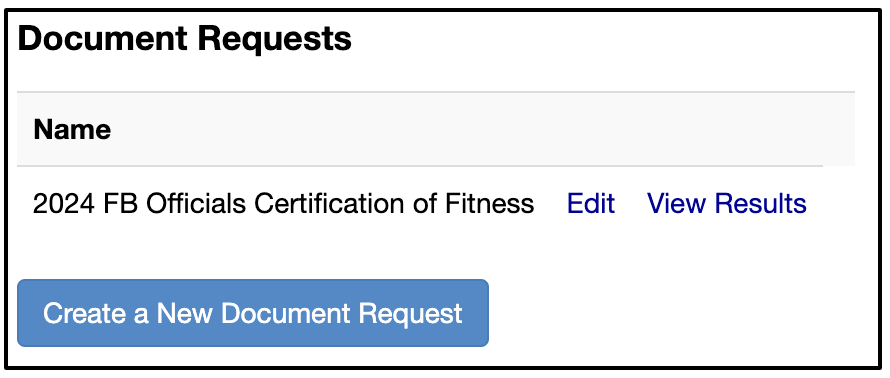Click the View Results hyperlink
The image size is (890, 378).
coord(727,203)
